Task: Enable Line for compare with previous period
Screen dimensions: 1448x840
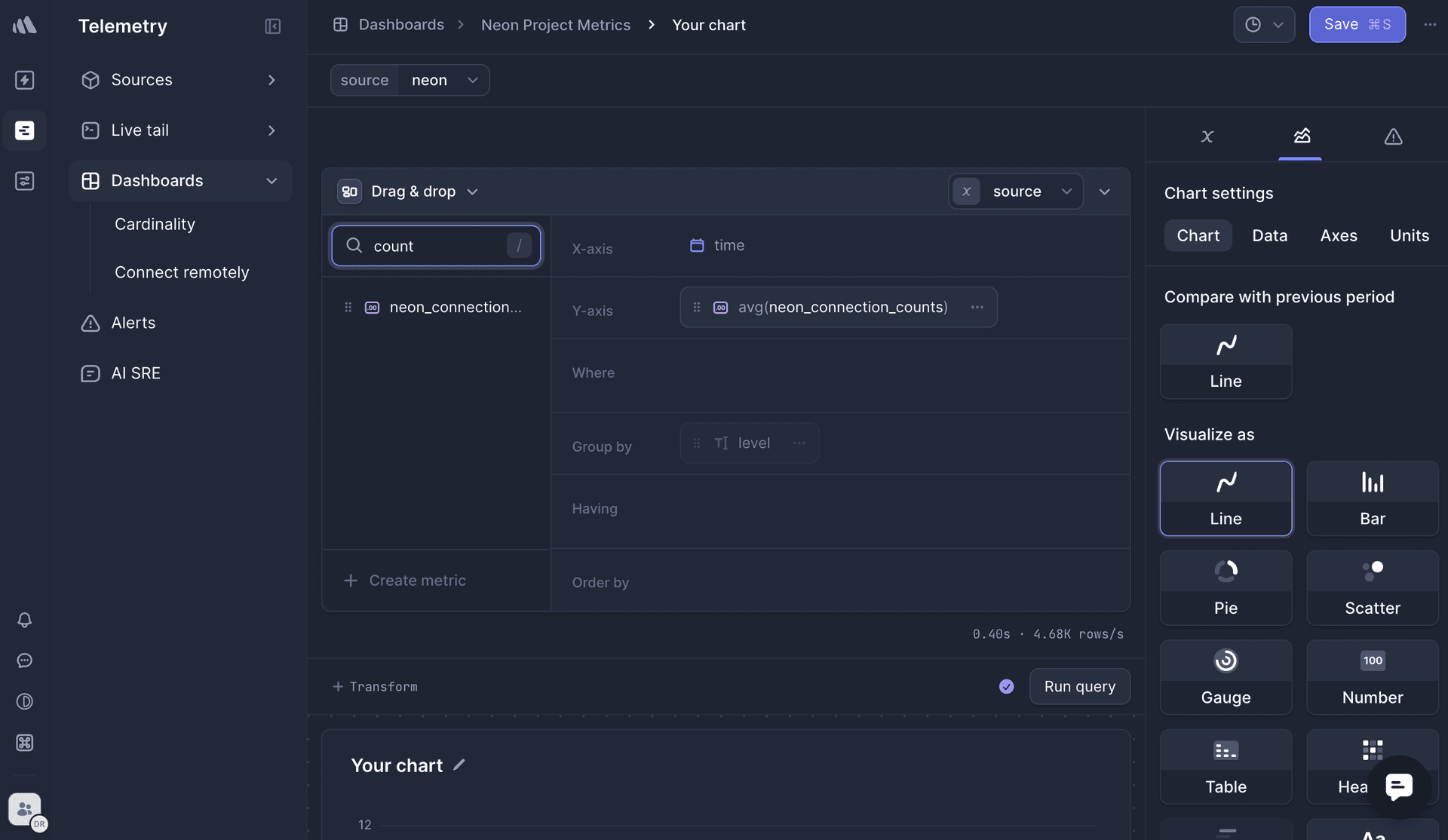Action: pos(1225,361)
